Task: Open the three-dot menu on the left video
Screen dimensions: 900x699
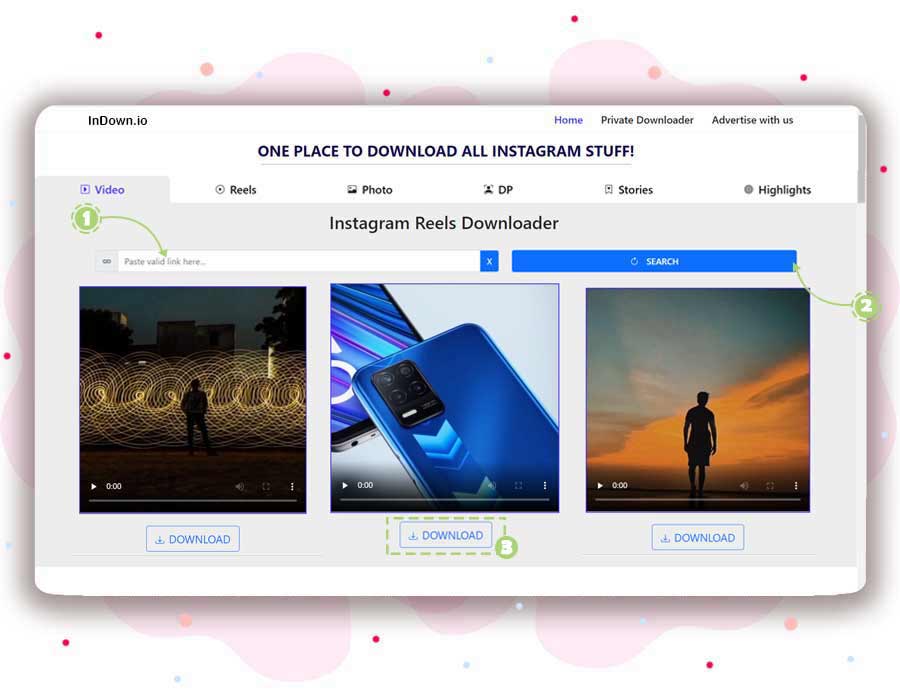Action: point(291,485)
